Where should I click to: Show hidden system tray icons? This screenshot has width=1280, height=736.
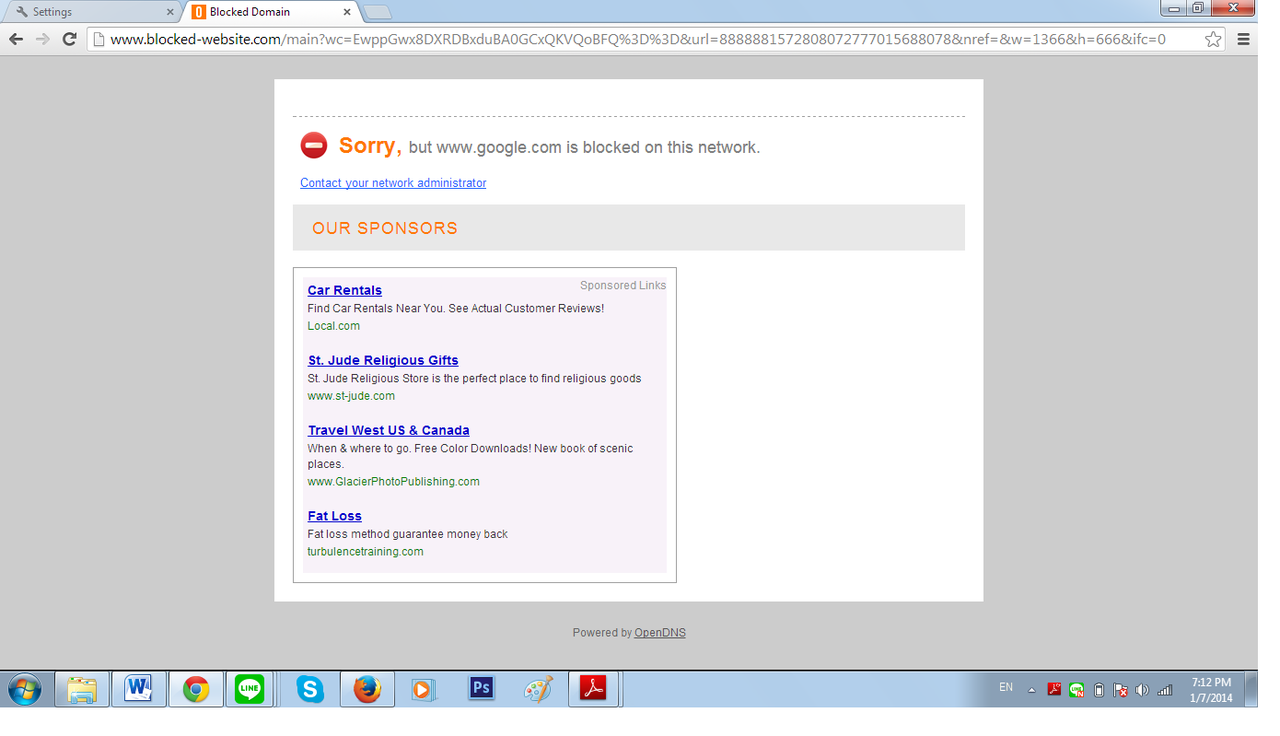pyautogui.click(x=1031, y=690)
